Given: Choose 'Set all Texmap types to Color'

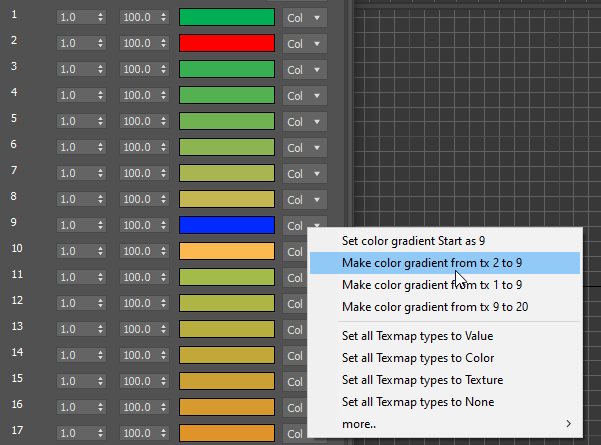Looking at the screenshot, I should 416,358.
